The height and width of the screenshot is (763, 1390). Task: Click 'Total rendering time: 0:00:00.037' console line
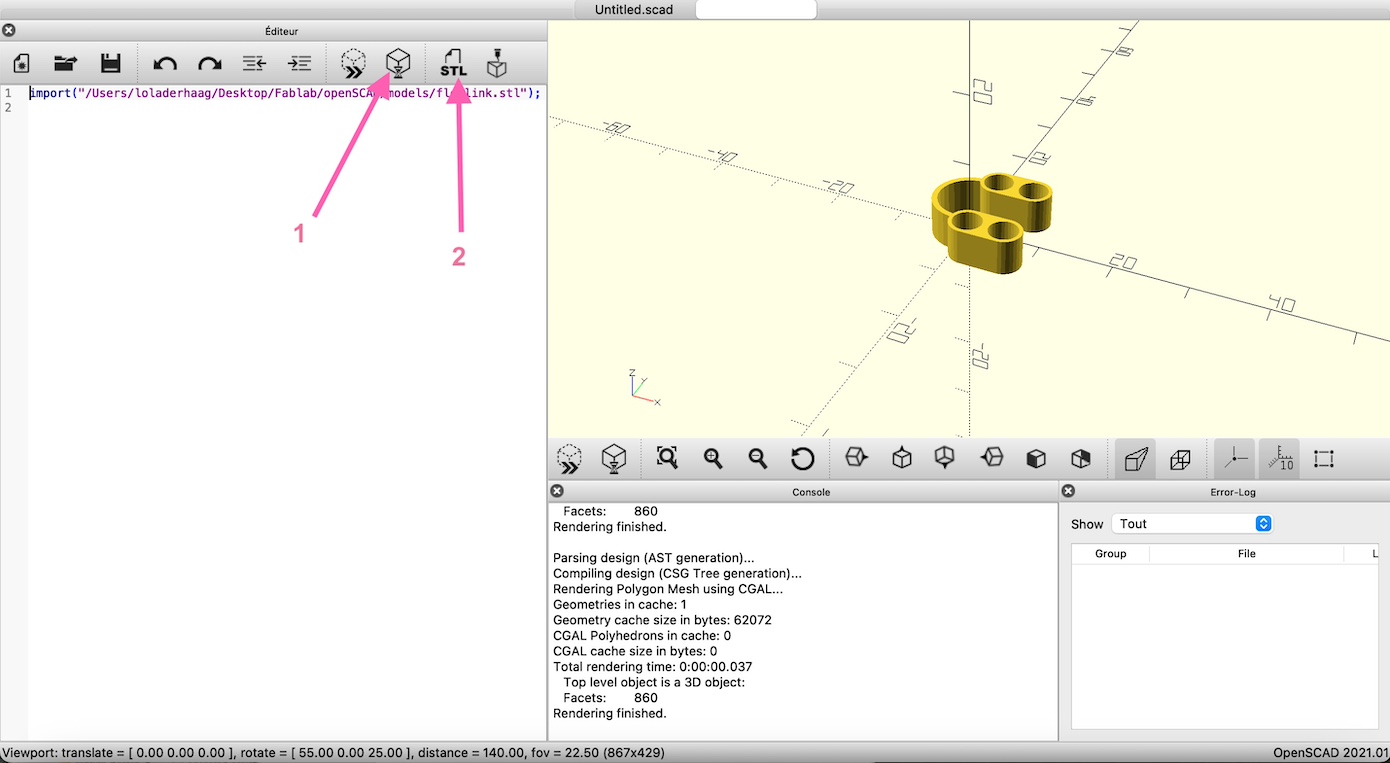click(652, 667)
